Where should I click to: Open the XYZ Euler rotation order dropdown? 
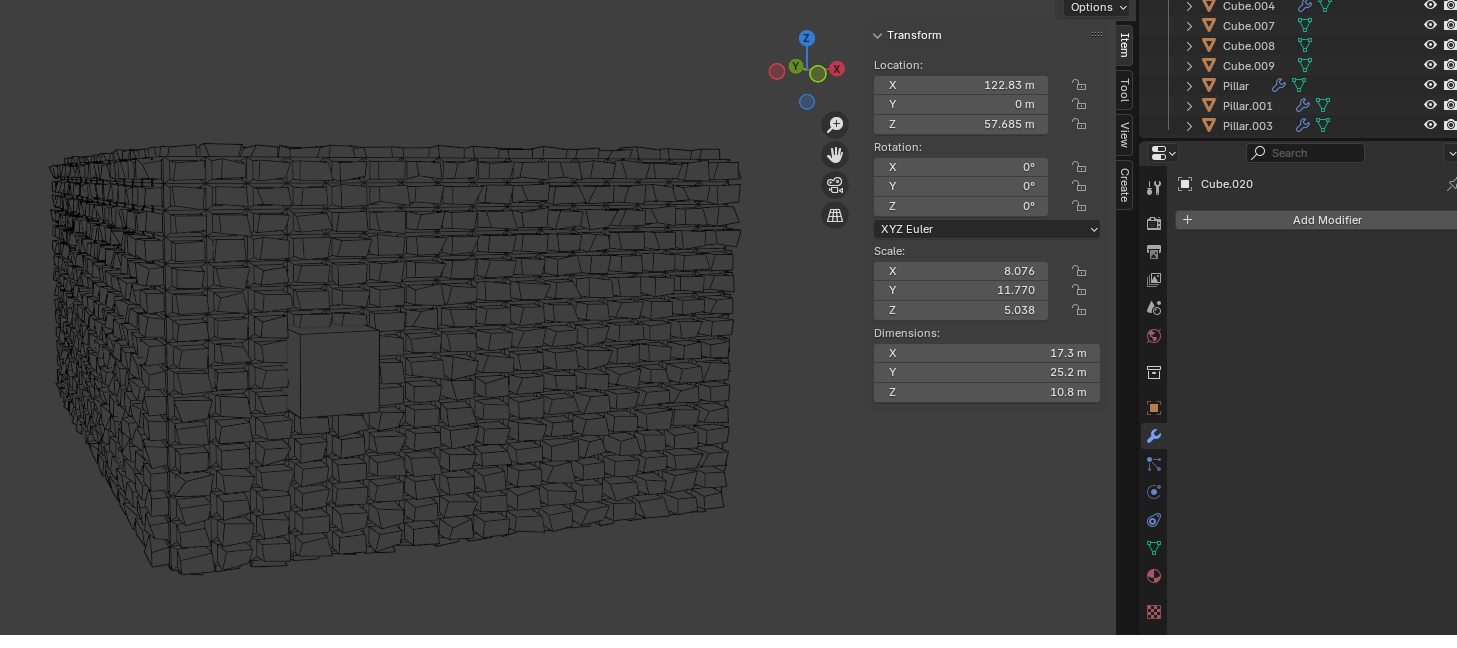click(x=987, y=229)
